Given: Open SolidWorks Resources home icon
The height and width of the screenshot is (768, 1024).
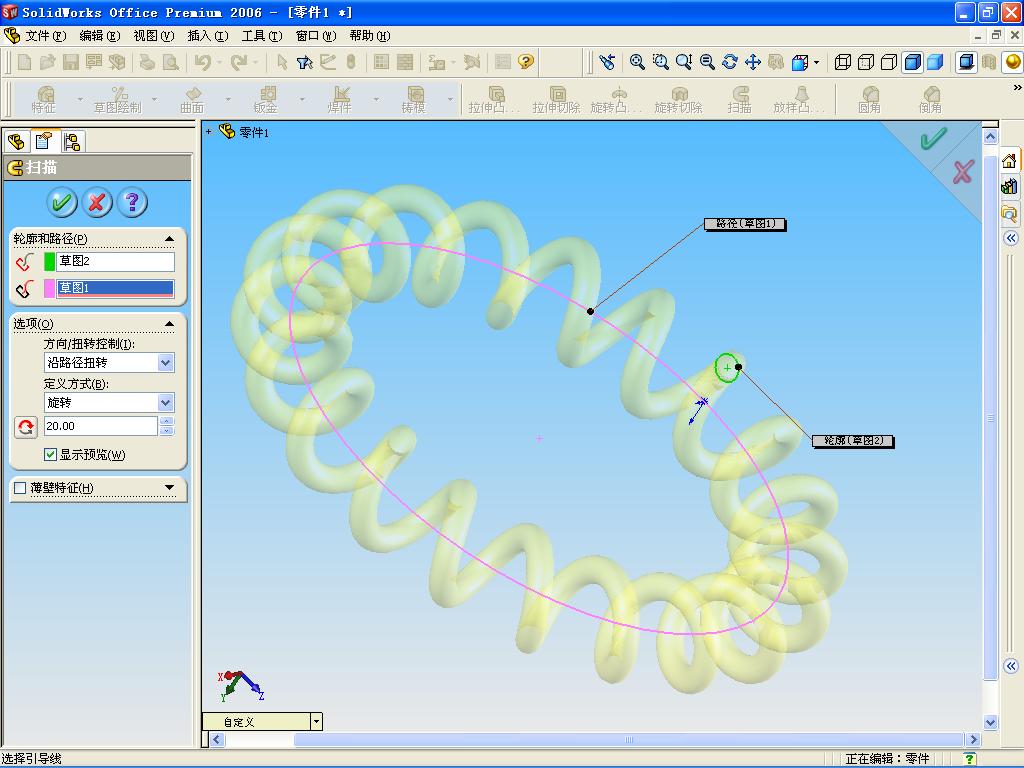Looking at the screenshot, I should pyautogui.click(x=1009, y=161).
